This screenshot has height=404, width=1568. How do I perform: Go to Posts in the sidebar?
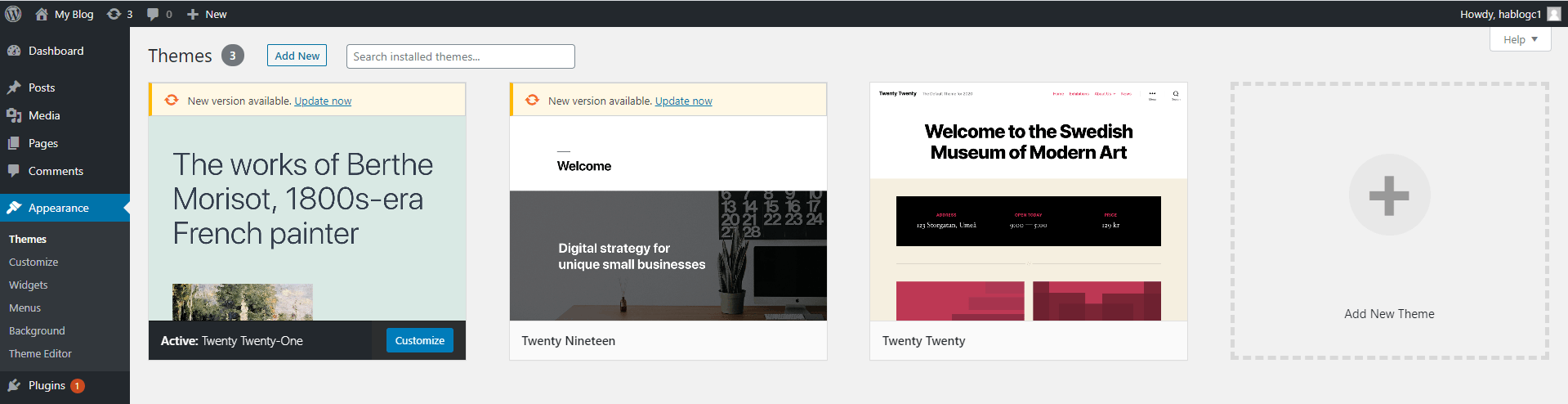(x=65, y=88)
